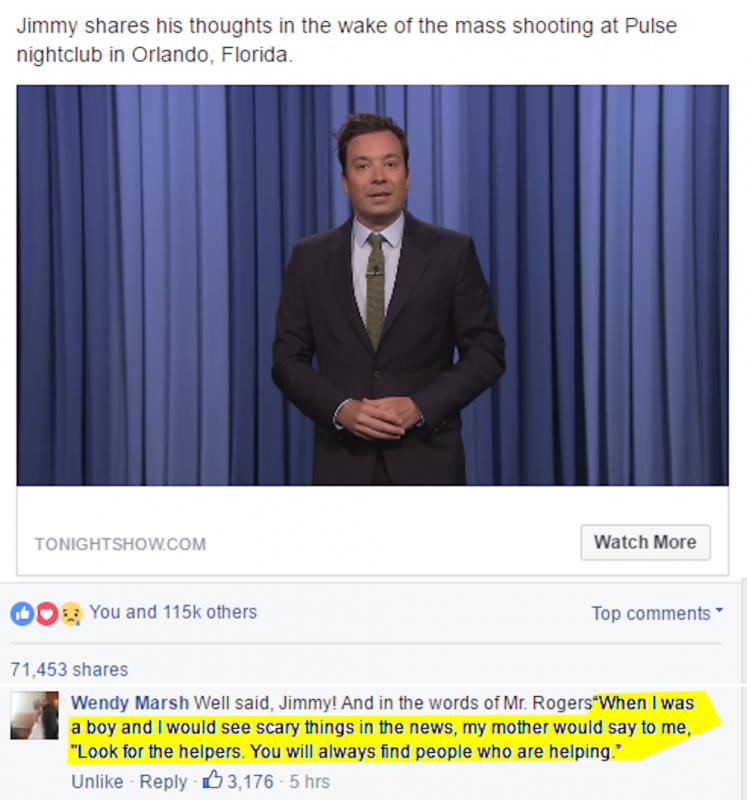Click the red heart Love reaction icon
The width and height of the screenshot is (747, 800).
[46, 613]
